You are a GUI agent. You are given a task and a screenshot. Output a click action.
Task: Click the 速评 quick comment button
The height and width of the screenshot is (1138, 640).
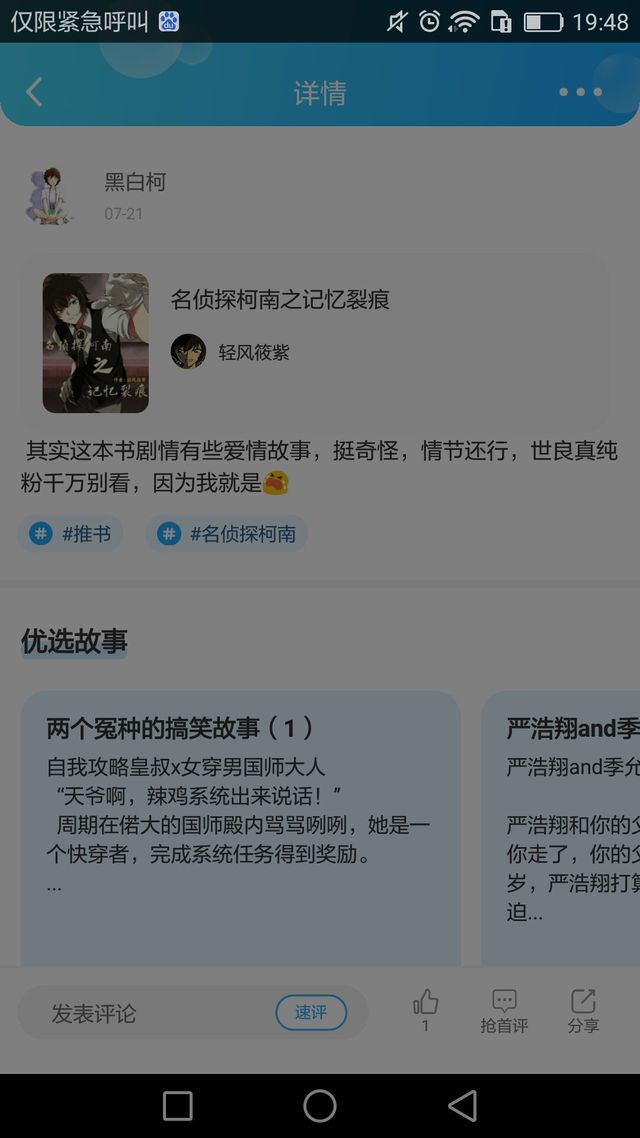click(311, 1012)
